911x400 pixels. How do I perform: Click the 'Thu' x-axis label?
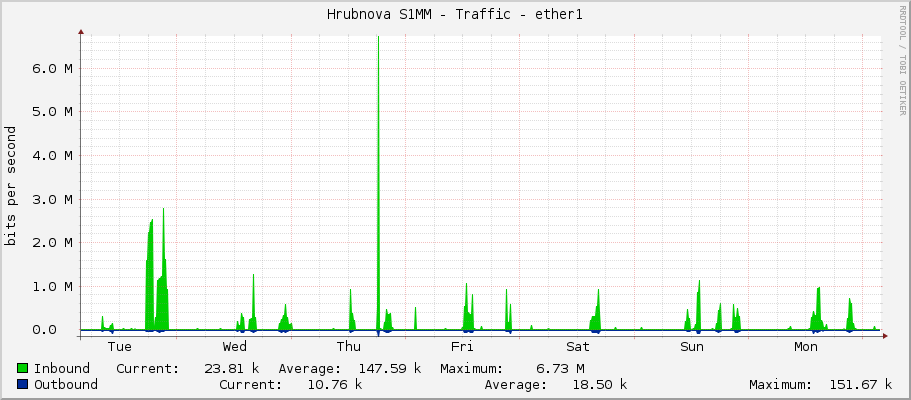pos(349,347)
